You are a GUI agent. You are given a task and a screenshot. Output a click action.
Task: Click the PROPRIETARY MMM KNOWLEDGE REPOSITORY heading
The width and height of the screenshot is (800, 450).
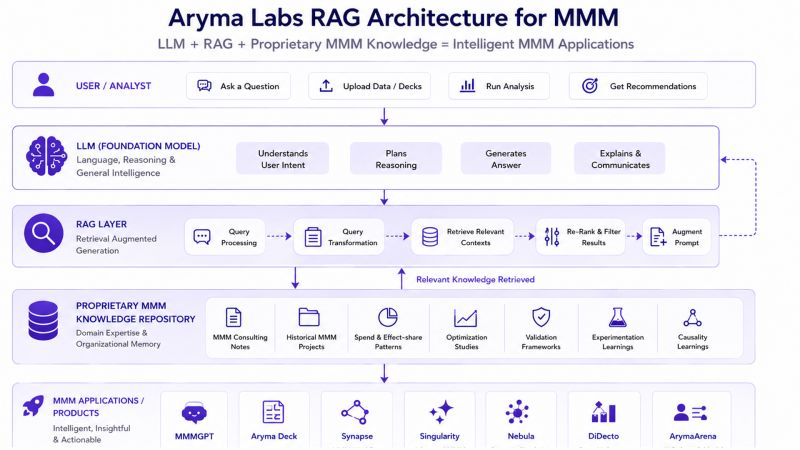point(136,312)
